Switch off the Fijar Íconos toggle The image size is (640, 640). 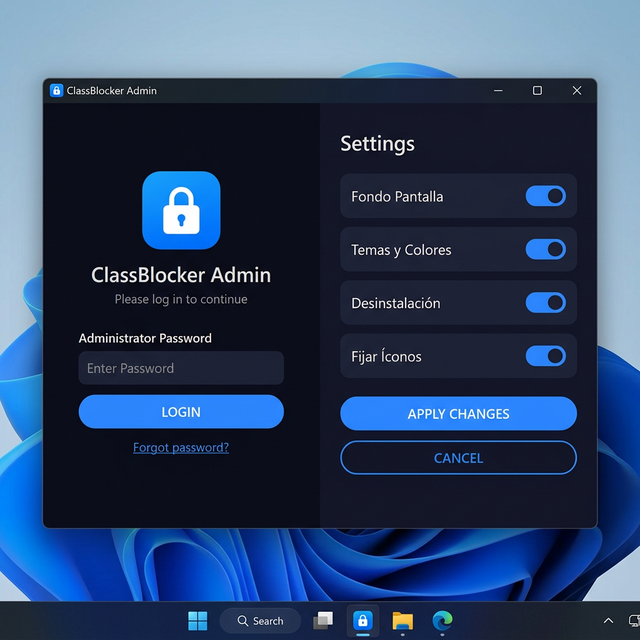click(545, 356)
